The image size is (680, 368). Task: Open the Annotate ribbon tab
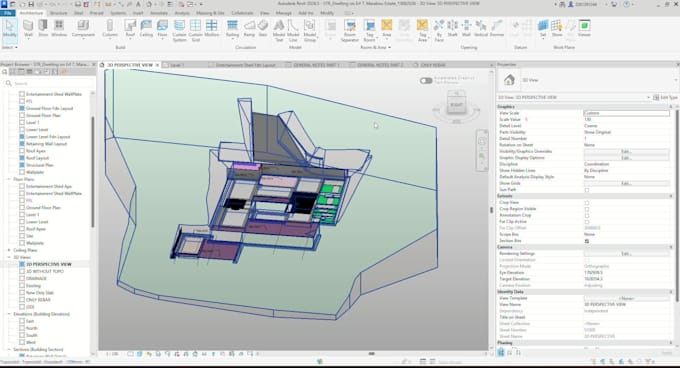pyautogui.click(x=159, y=13)
